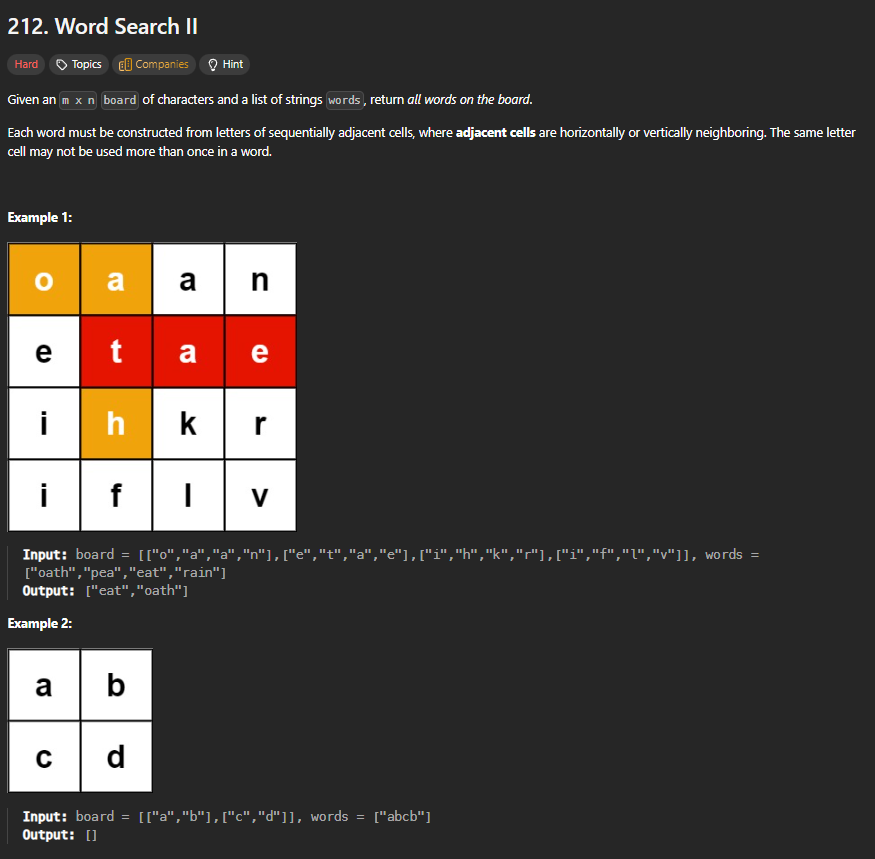875x859 pixels.
Task: Click the 'c' cell in Example 2 grid
Action: 44,757
